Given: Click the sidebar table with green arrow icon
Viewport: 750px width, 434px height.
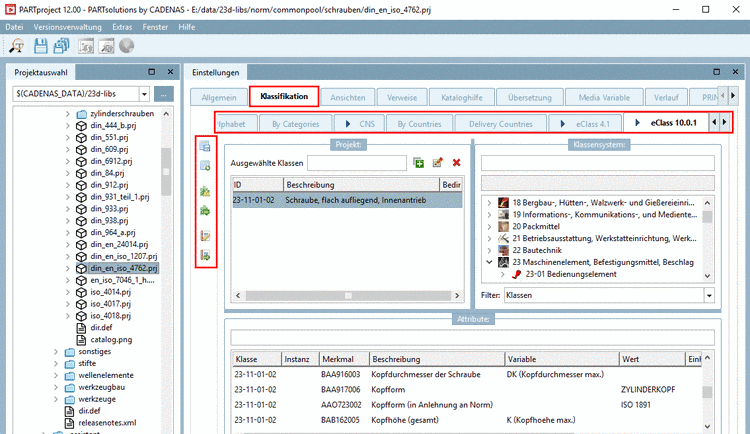Looking at the screenshot, I should point(205,255).
